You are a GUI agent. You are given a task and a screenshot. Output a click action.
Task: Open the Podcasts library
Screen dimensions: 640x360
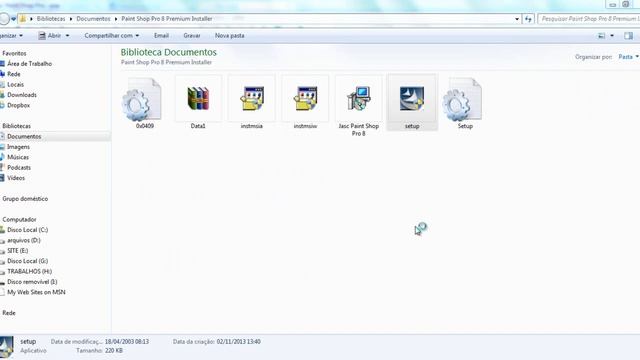point(19,168)
